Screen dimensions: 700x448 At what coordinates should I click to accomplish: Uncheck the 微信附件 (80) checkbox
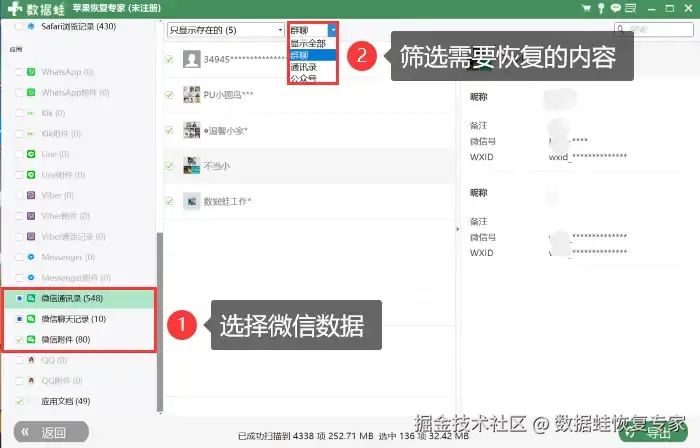tap(19, 339)
